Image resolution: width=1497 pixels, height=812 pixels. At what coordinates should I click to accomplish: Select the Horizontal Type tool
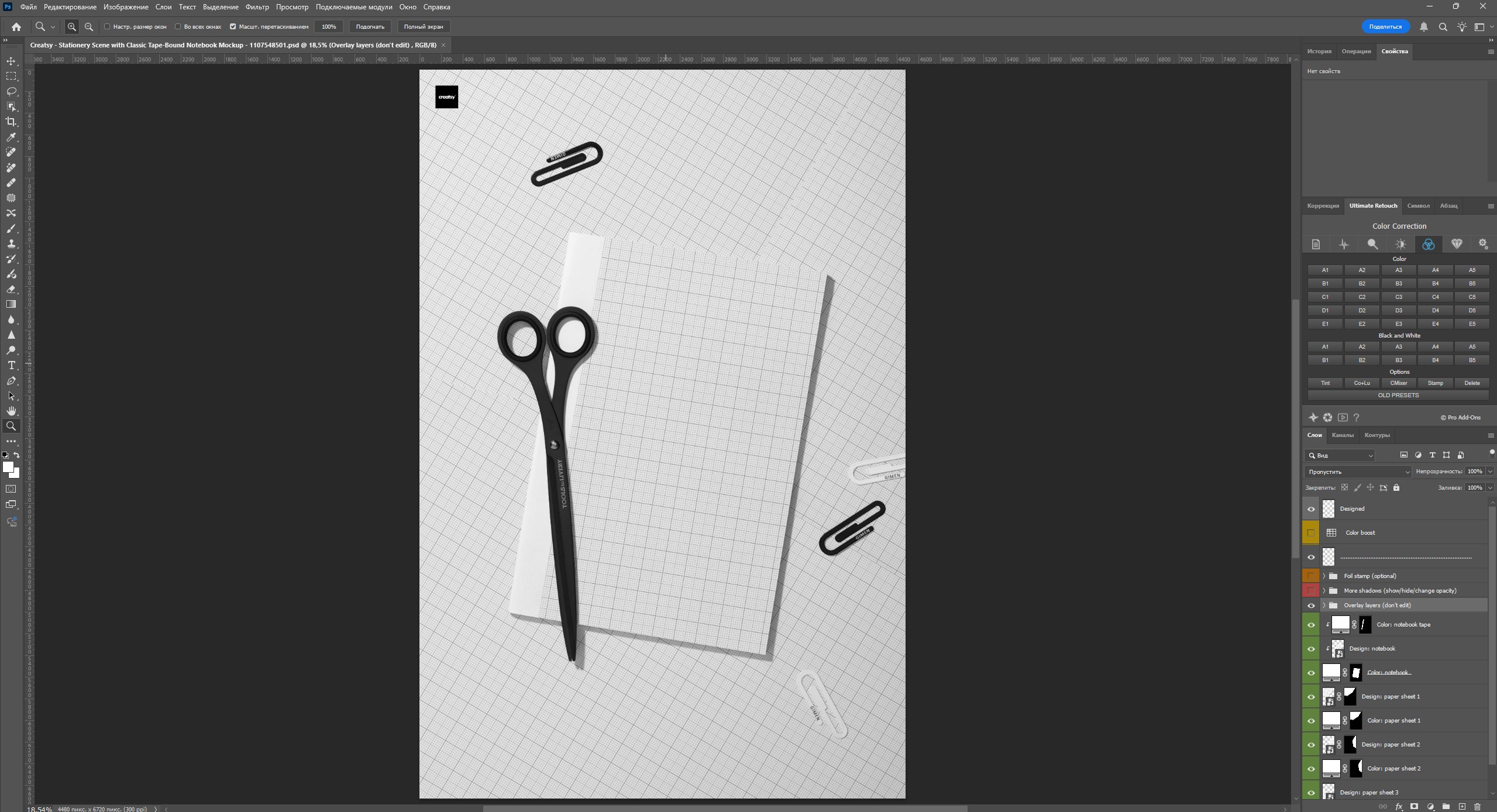click(11, 366)
